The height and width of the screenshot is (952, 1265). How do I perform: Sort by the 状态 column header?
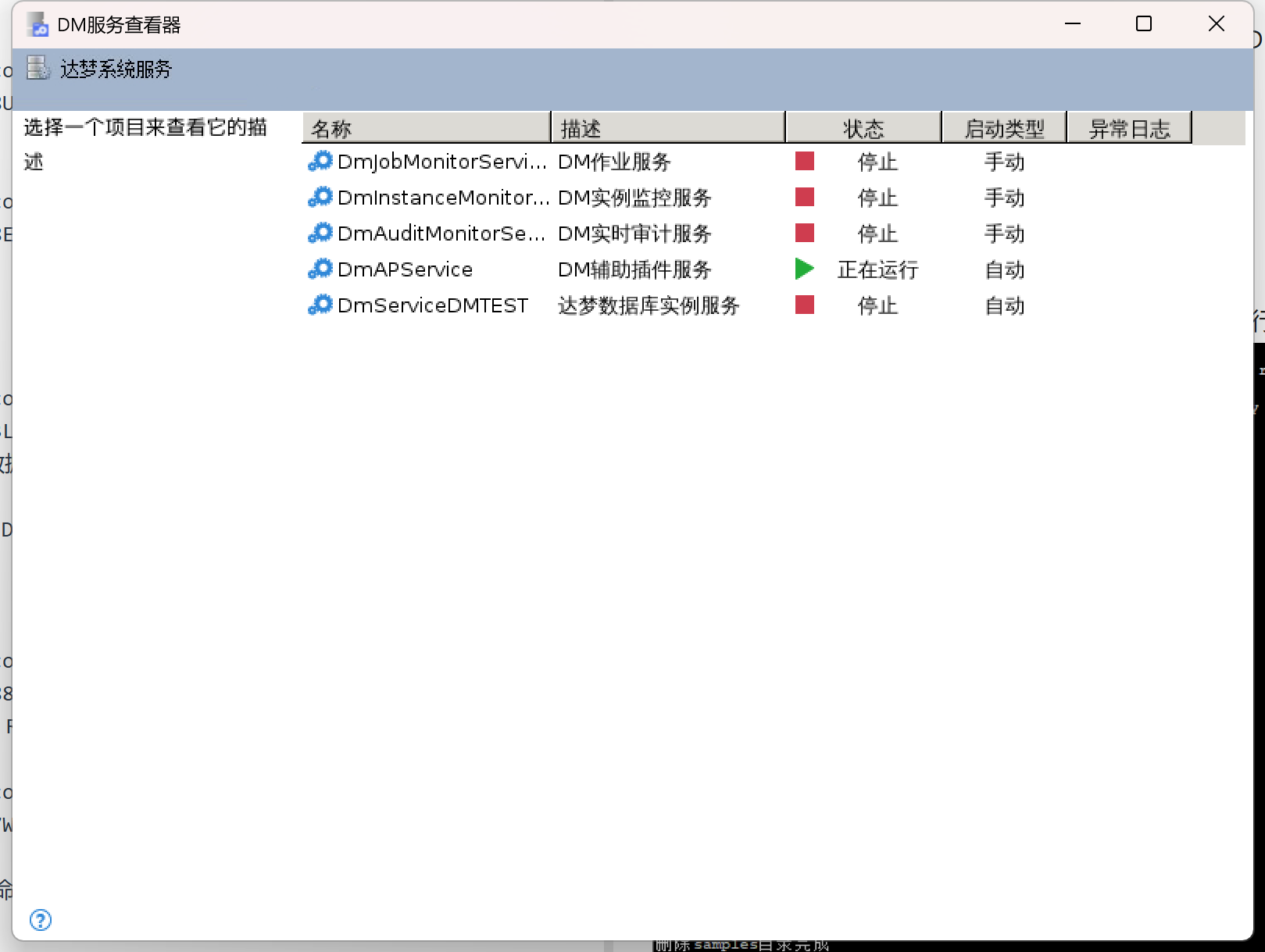tap(863, 127)
